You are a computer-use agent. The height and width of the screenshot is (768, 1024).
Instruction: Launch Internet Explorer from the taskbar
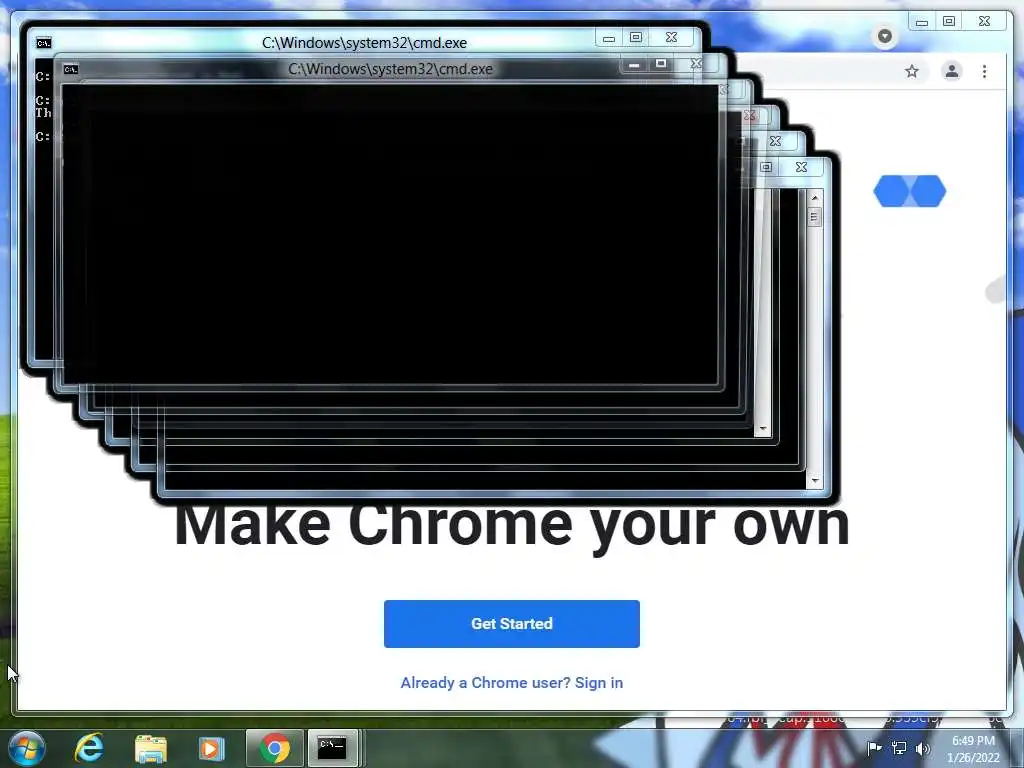click(x=89, y=748)
